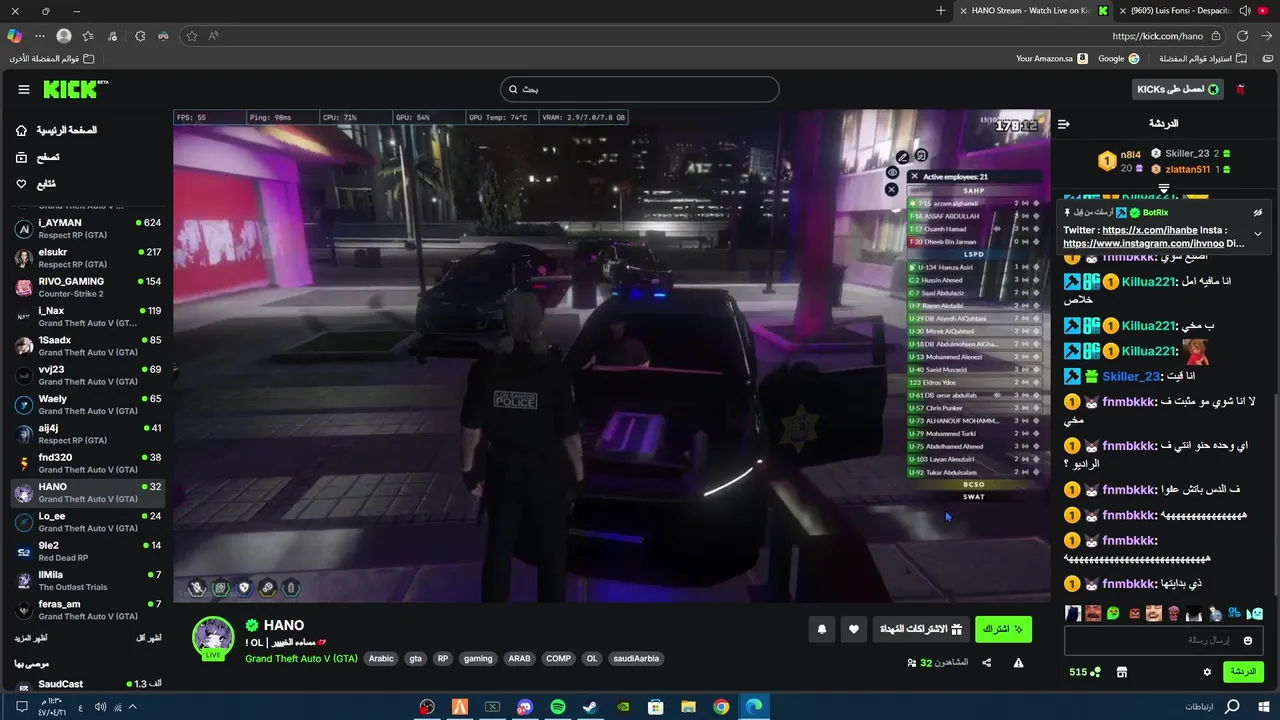Open elsukr channel in sidebar
This screenshot has width=1280, height=720.
(86, 257)
